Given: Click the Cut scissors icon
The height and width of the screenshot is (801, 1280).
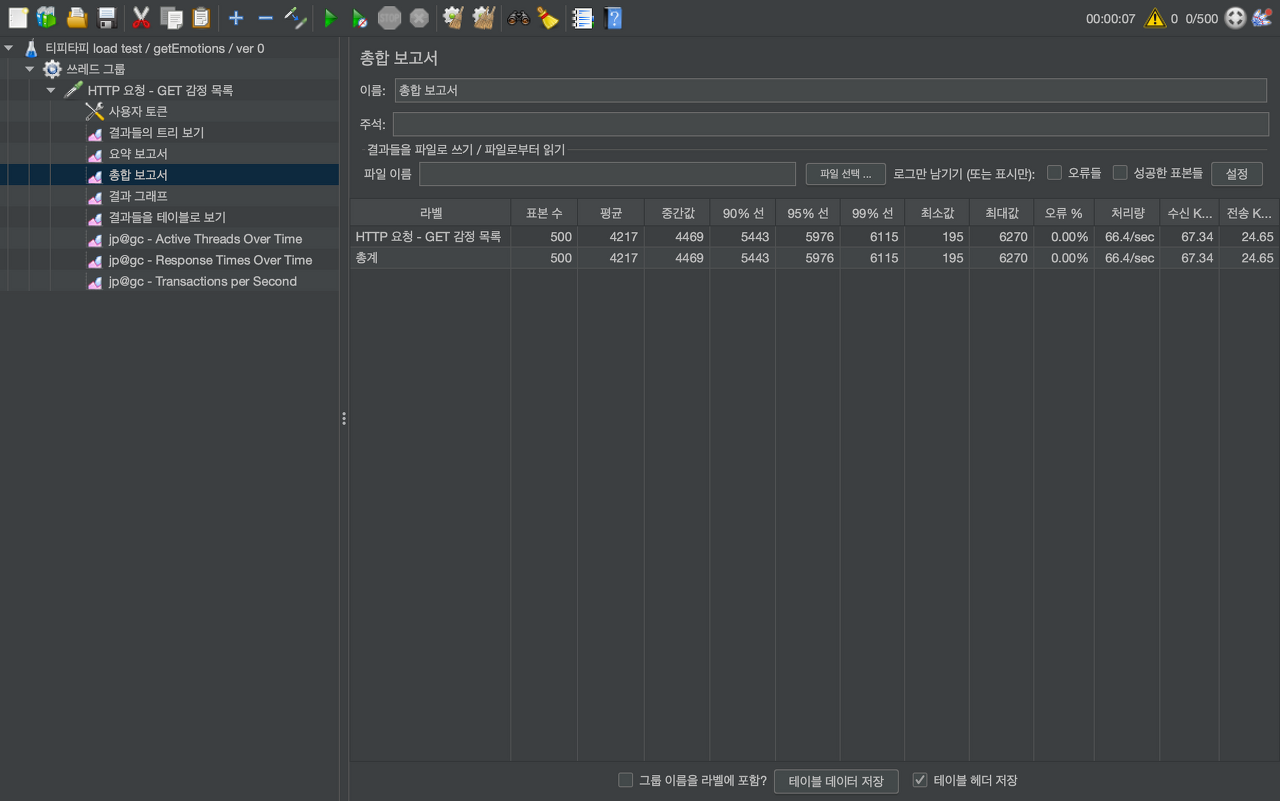Looking at the screenshot, I should [x=141, y=17].
